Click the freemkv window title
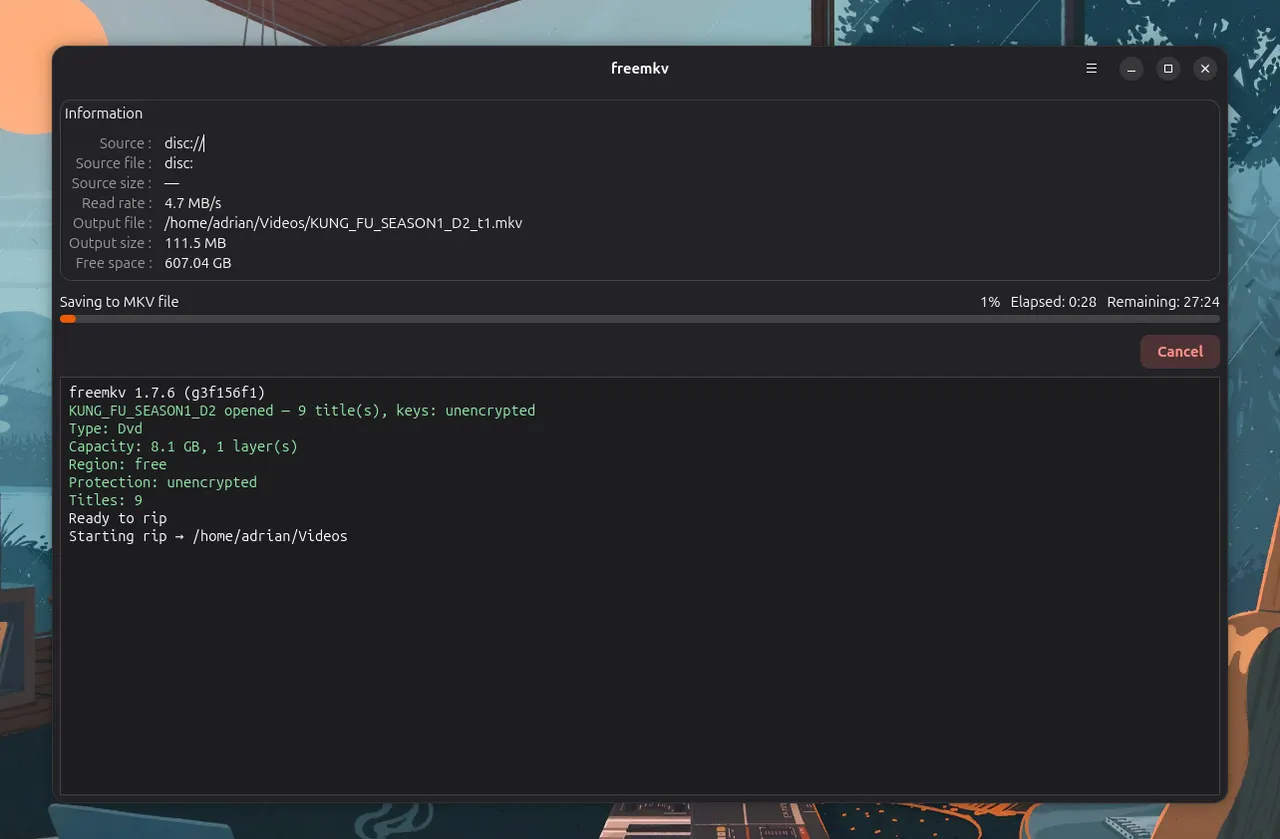This screenshot has height=839, width=1280. tap(640, 69)
